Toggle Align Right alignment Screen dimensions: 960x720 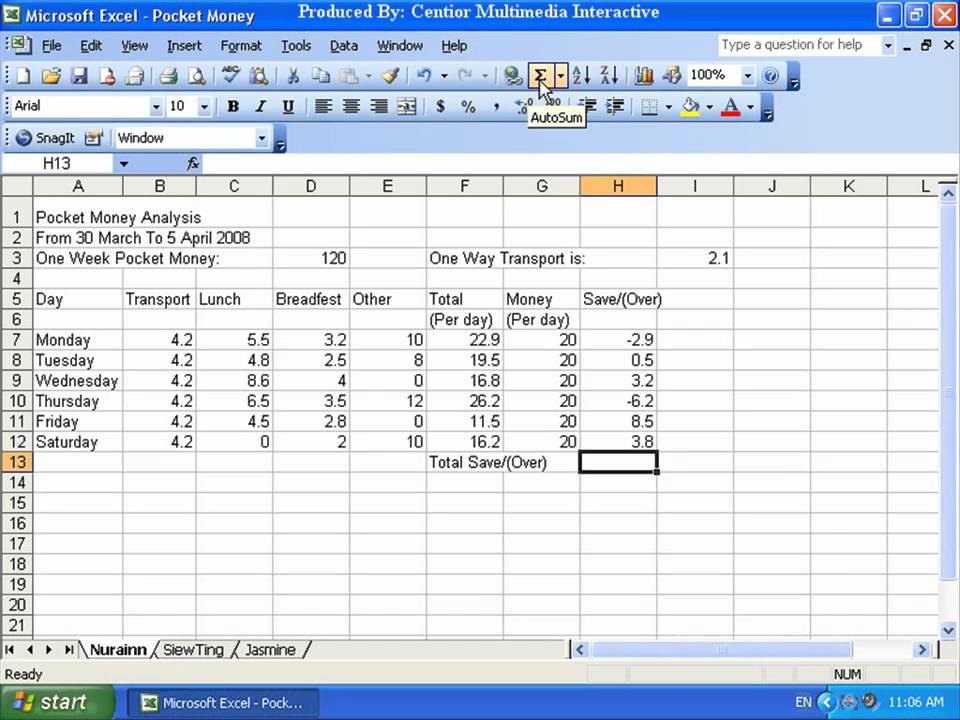[x=379, y=107]
